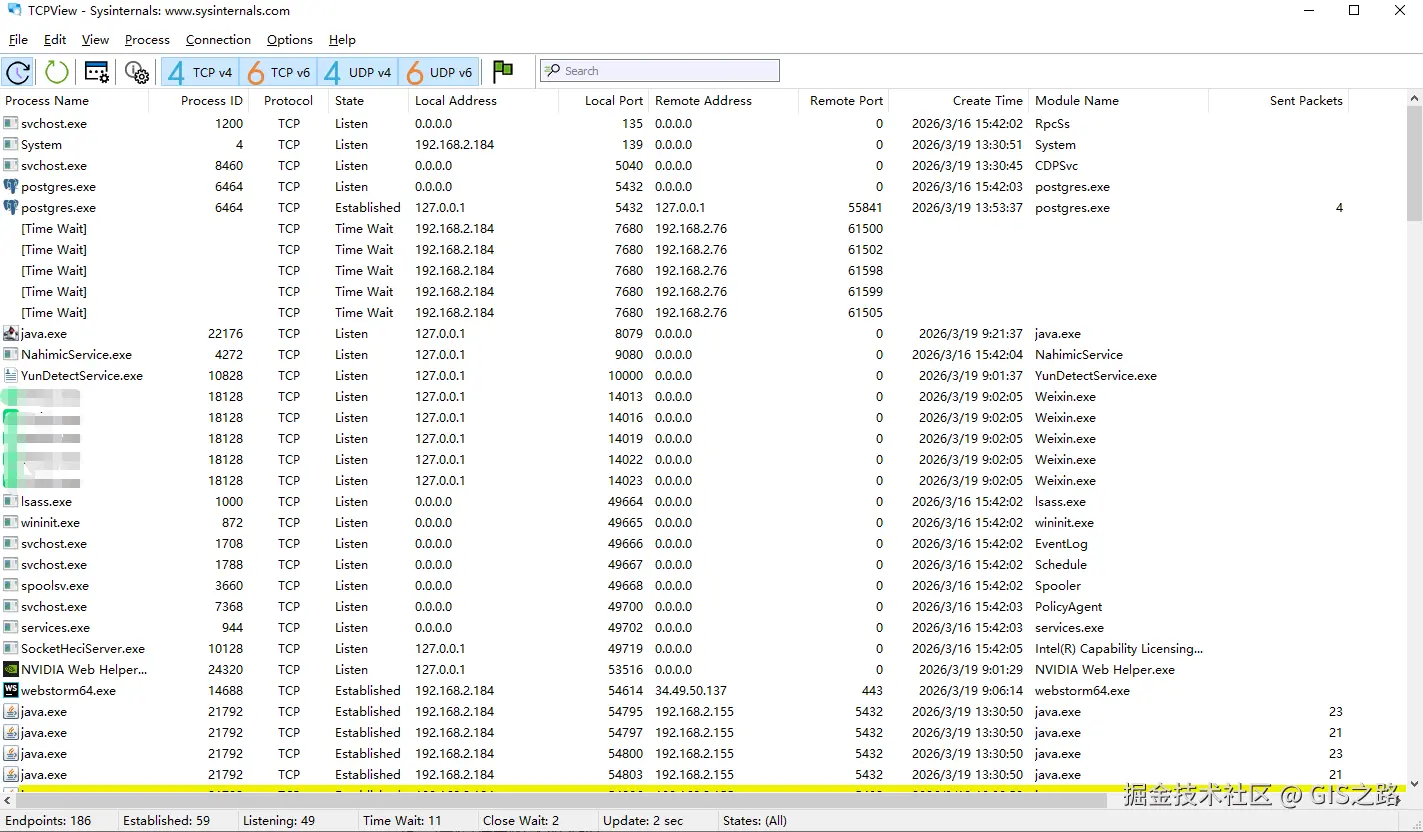This screenshot has width=1423, height=832.
Task: Sort by the Module Name column header
Action: tap(1118, 101)
